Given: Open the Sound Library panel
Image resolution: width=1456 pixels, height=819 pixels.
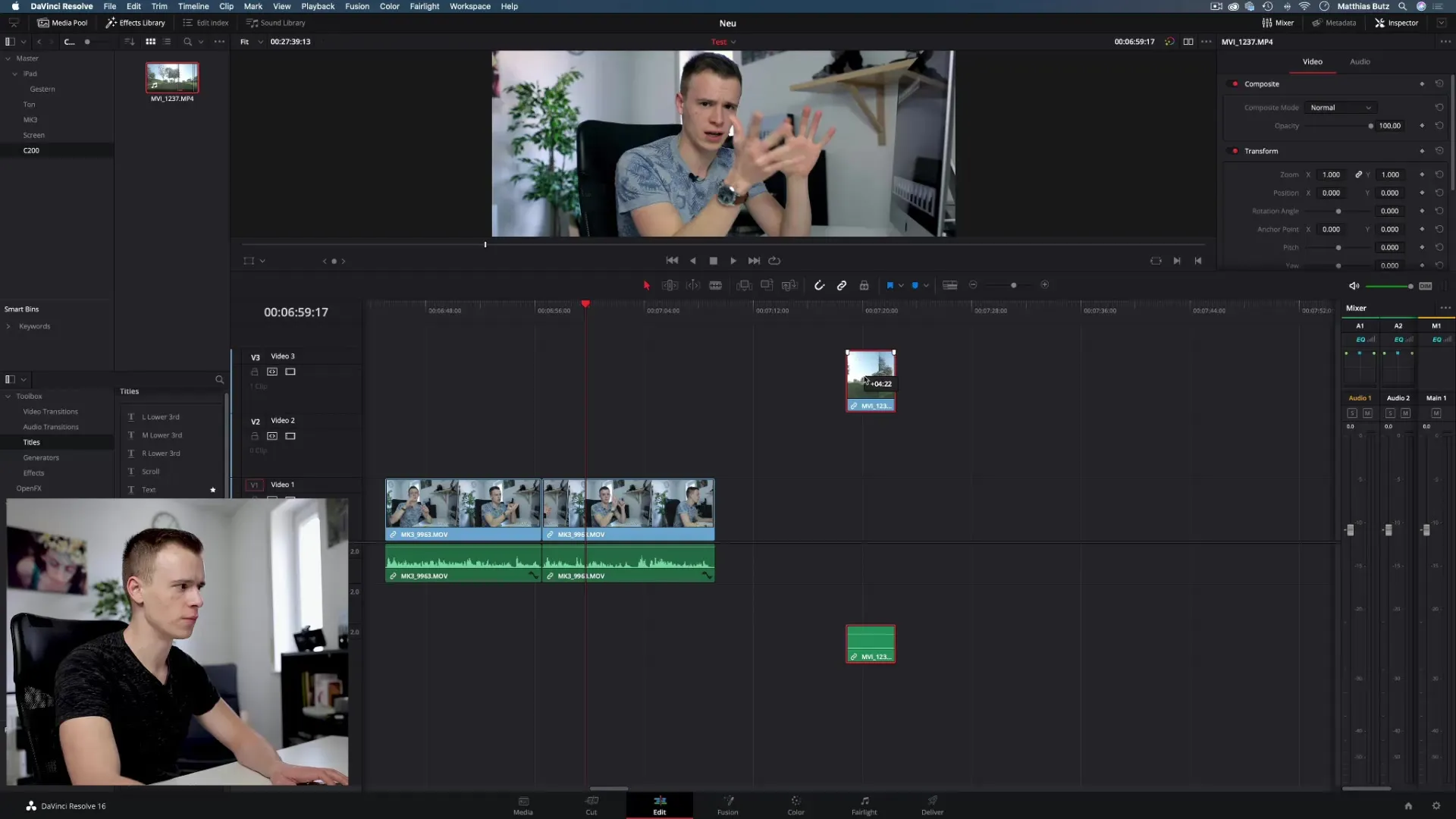Looking at the screenshot, I should click(x=276, y=23).
